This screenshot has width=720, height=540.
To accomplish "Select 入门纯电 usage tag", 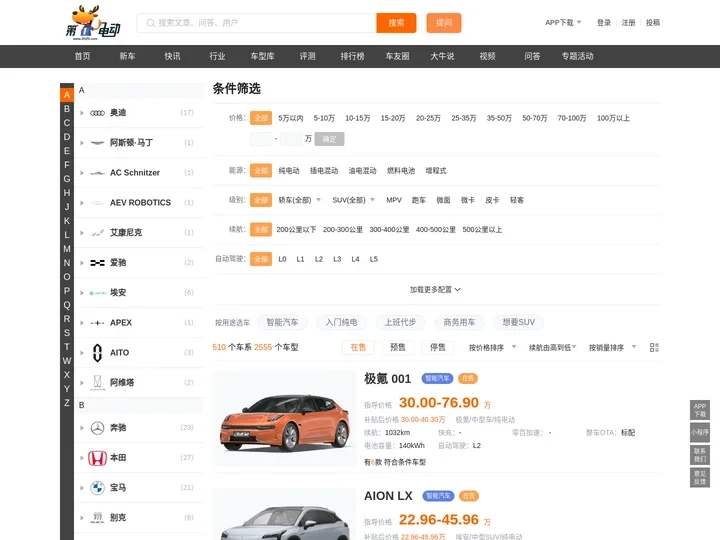I will coord(341,322).
